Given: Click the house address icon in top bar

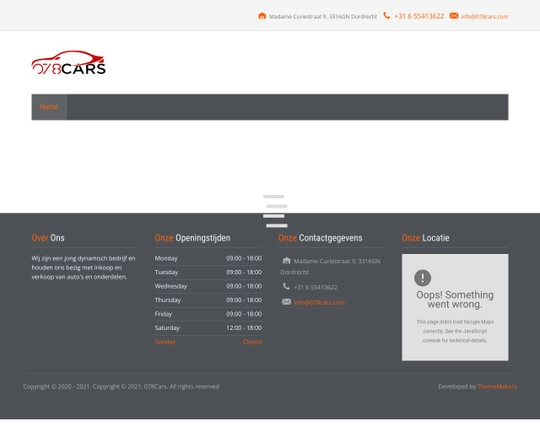Looking at the screenshot, I should (262, 16).
